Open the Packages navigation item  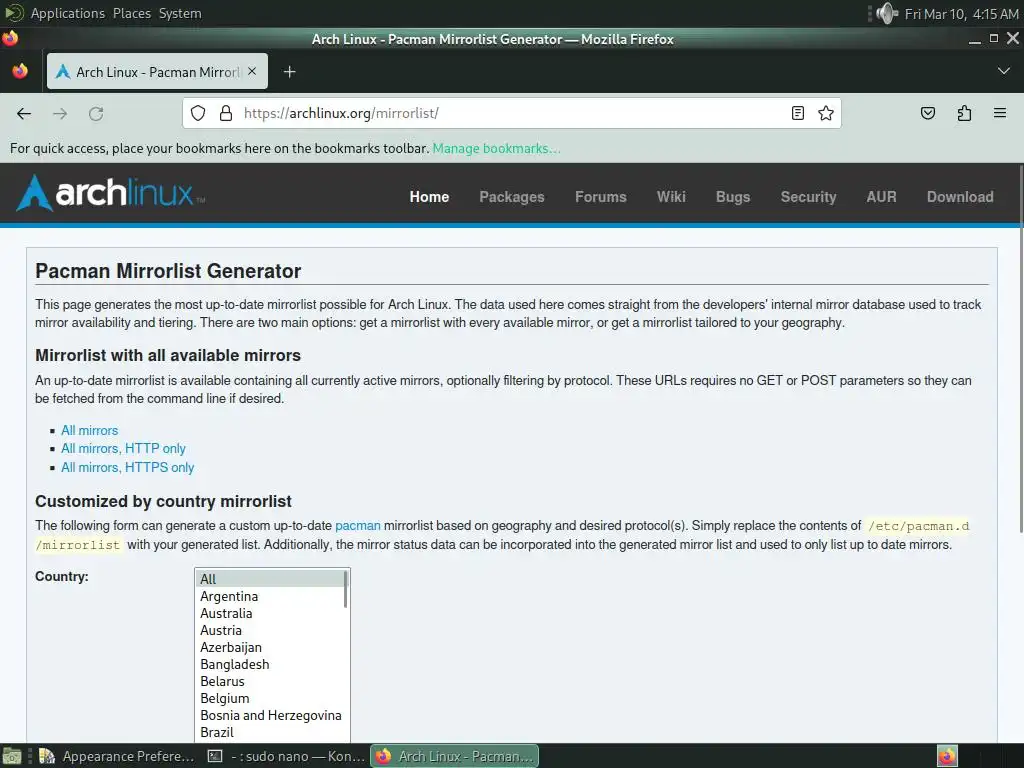coord(511,197)
